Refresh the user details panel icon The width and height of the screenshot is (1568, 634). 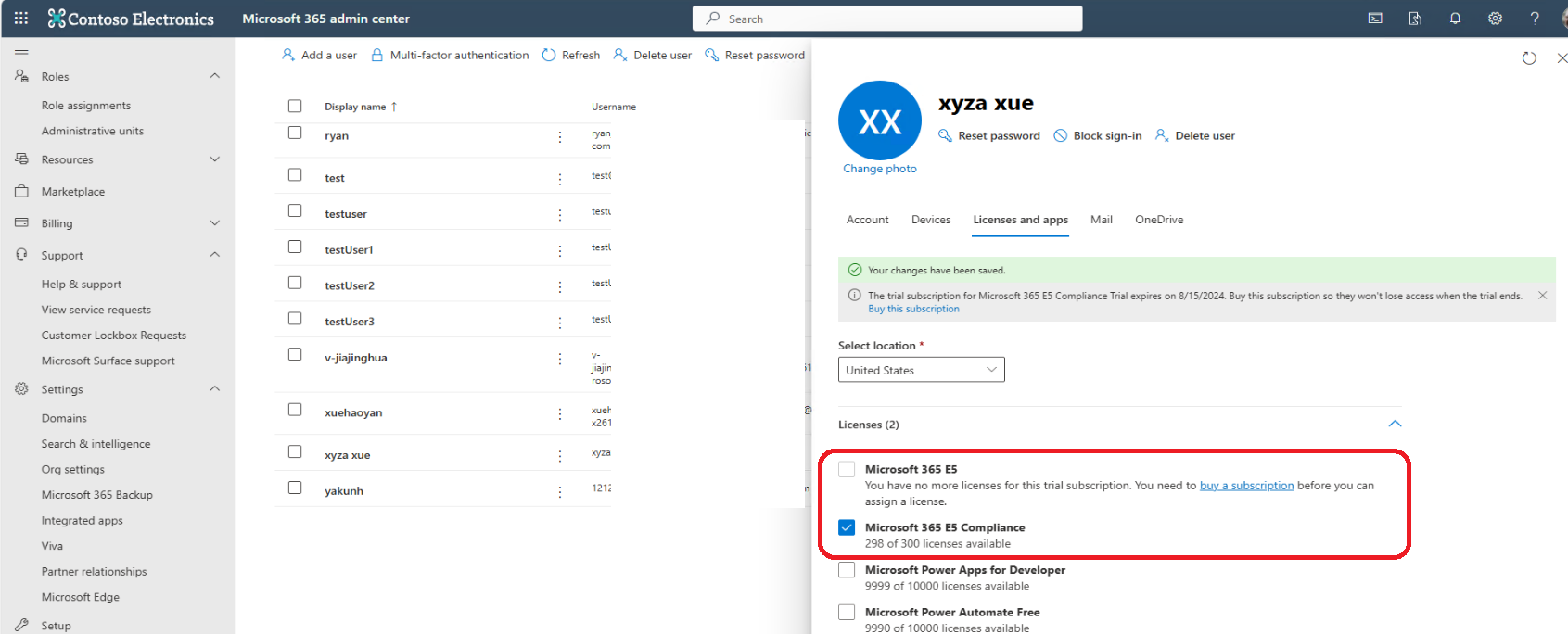coord(1529,58)
